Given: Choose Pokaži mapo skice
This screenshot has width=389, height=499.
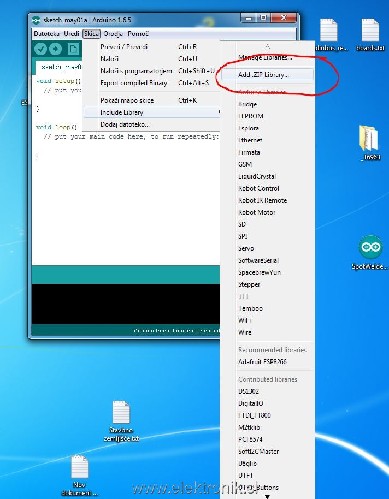Looking at the screenshot, I should 152,100.
